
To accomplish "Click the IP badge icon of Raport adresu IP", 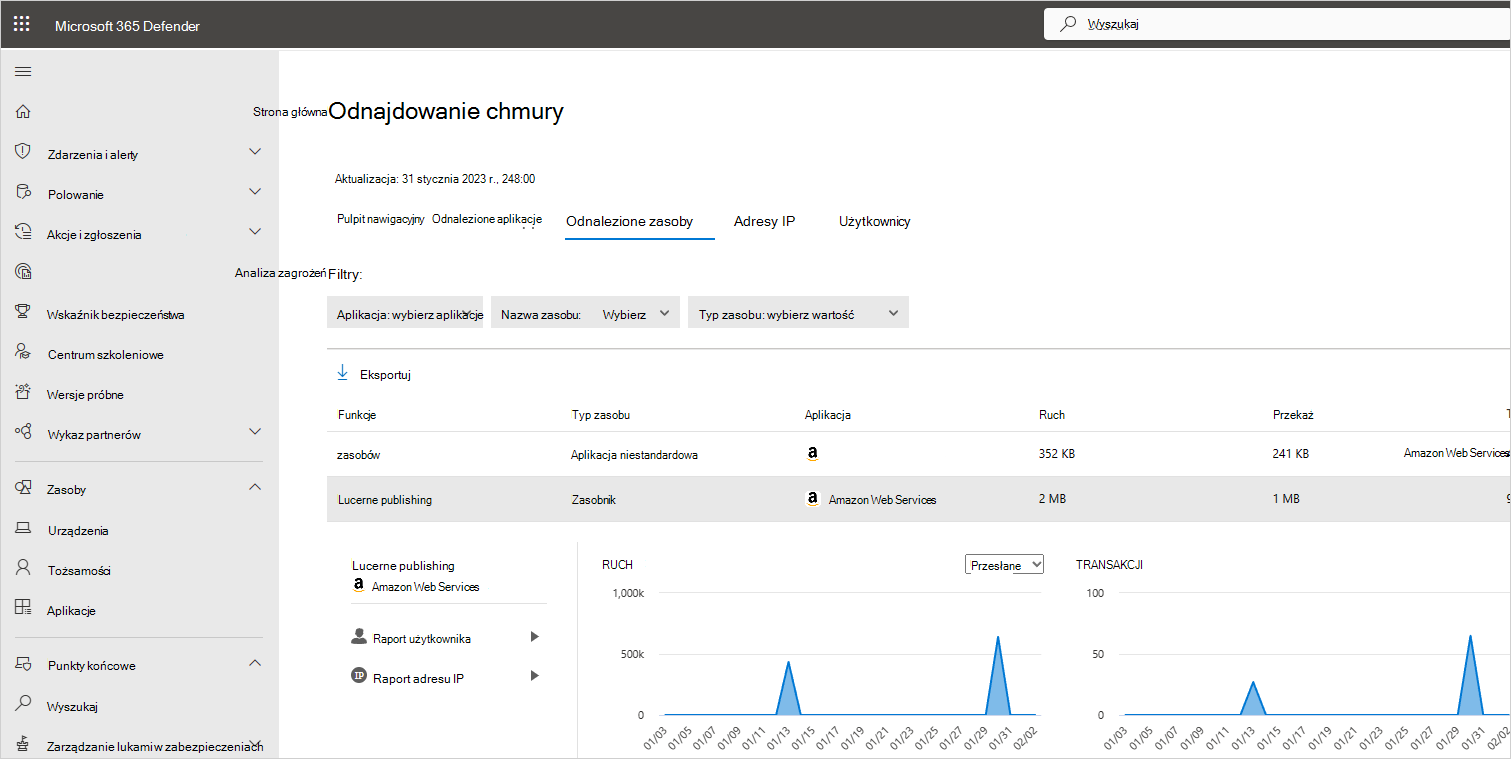I will click(x=359, y=676).
